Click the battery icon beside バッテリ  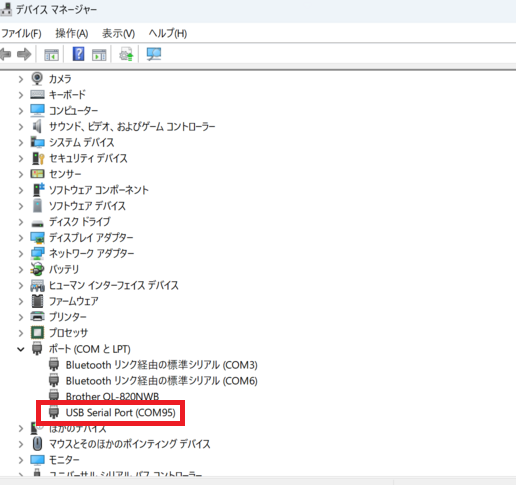[x=37, y=269]
